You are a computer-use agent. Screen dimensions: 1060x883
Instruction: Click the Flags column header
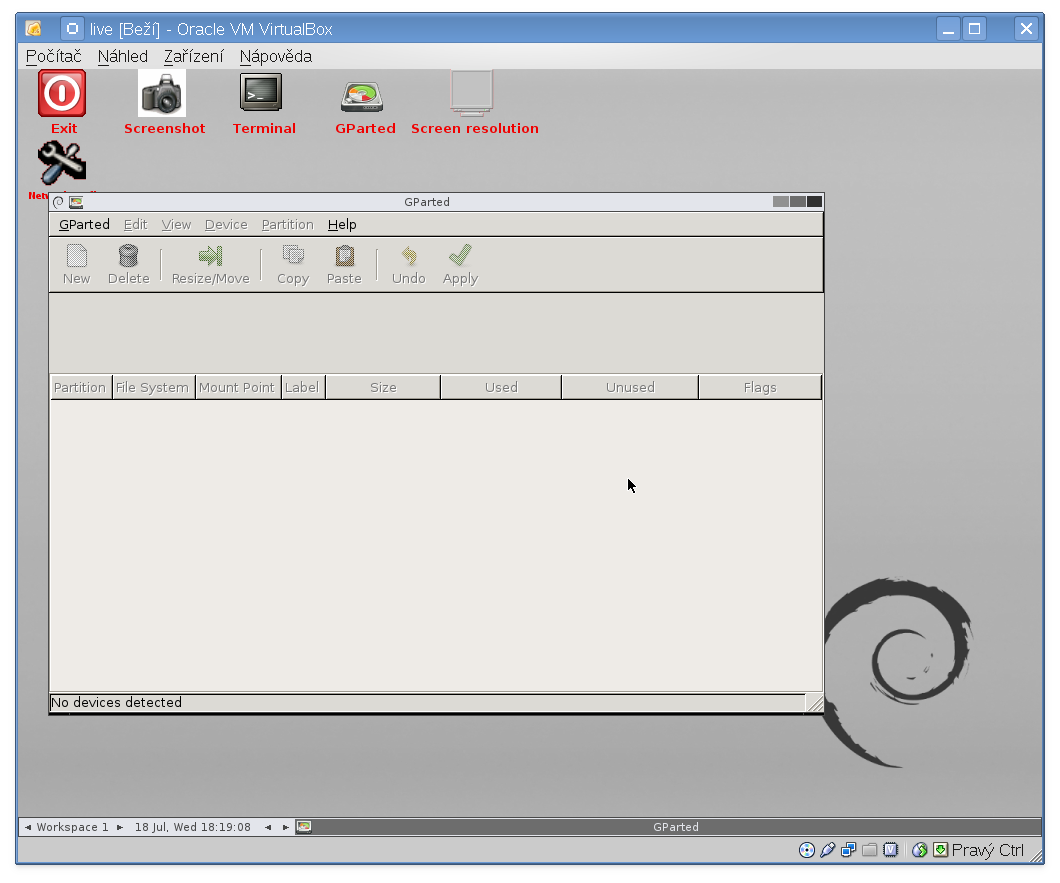760,387
